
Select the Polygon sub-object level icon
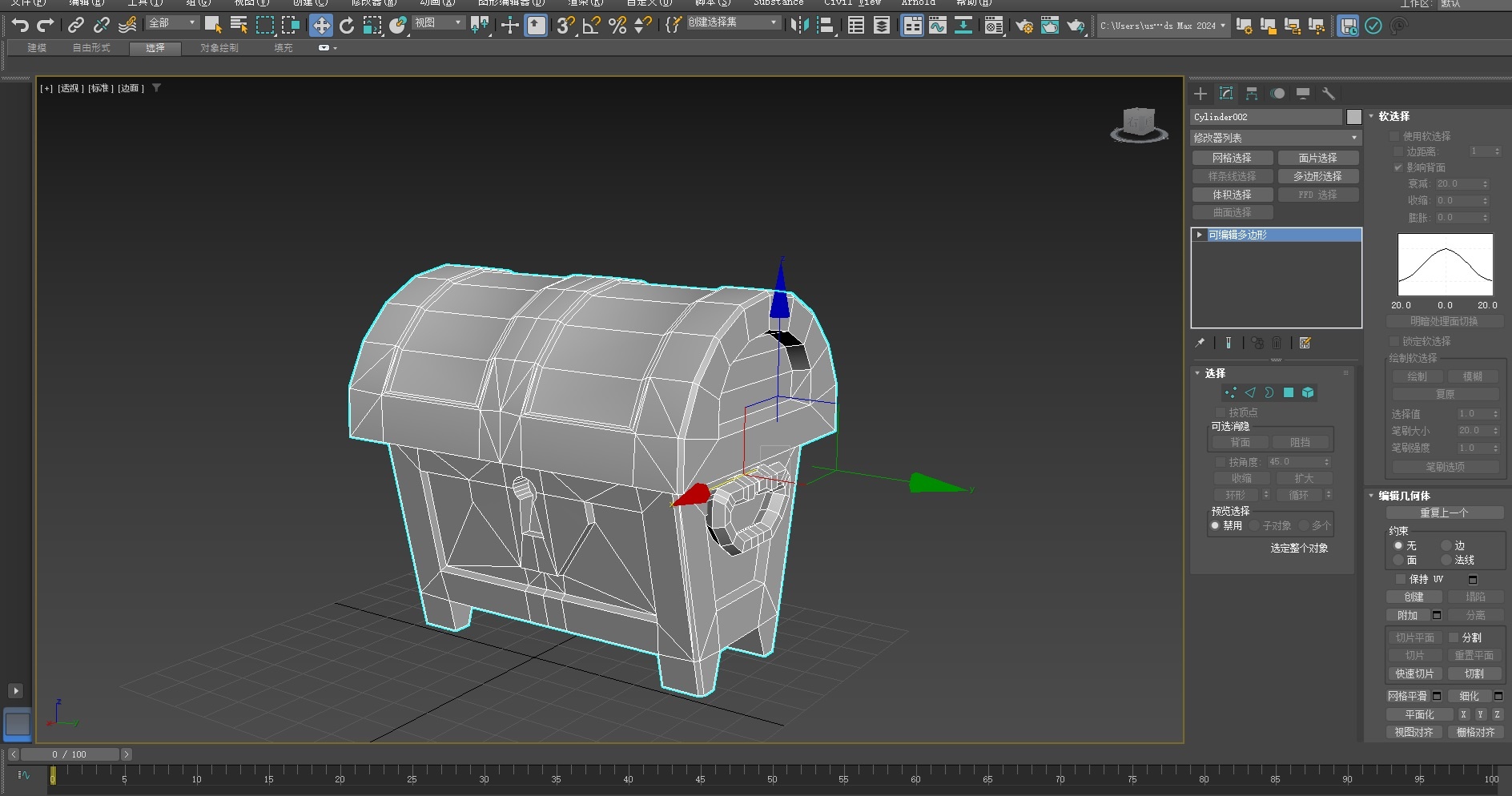tap(1289, 392)
